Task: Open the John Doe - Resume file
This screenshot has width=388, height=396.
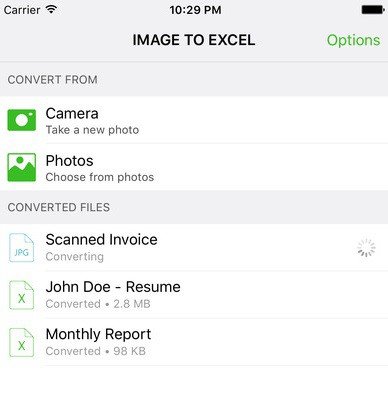Action: 194,295
